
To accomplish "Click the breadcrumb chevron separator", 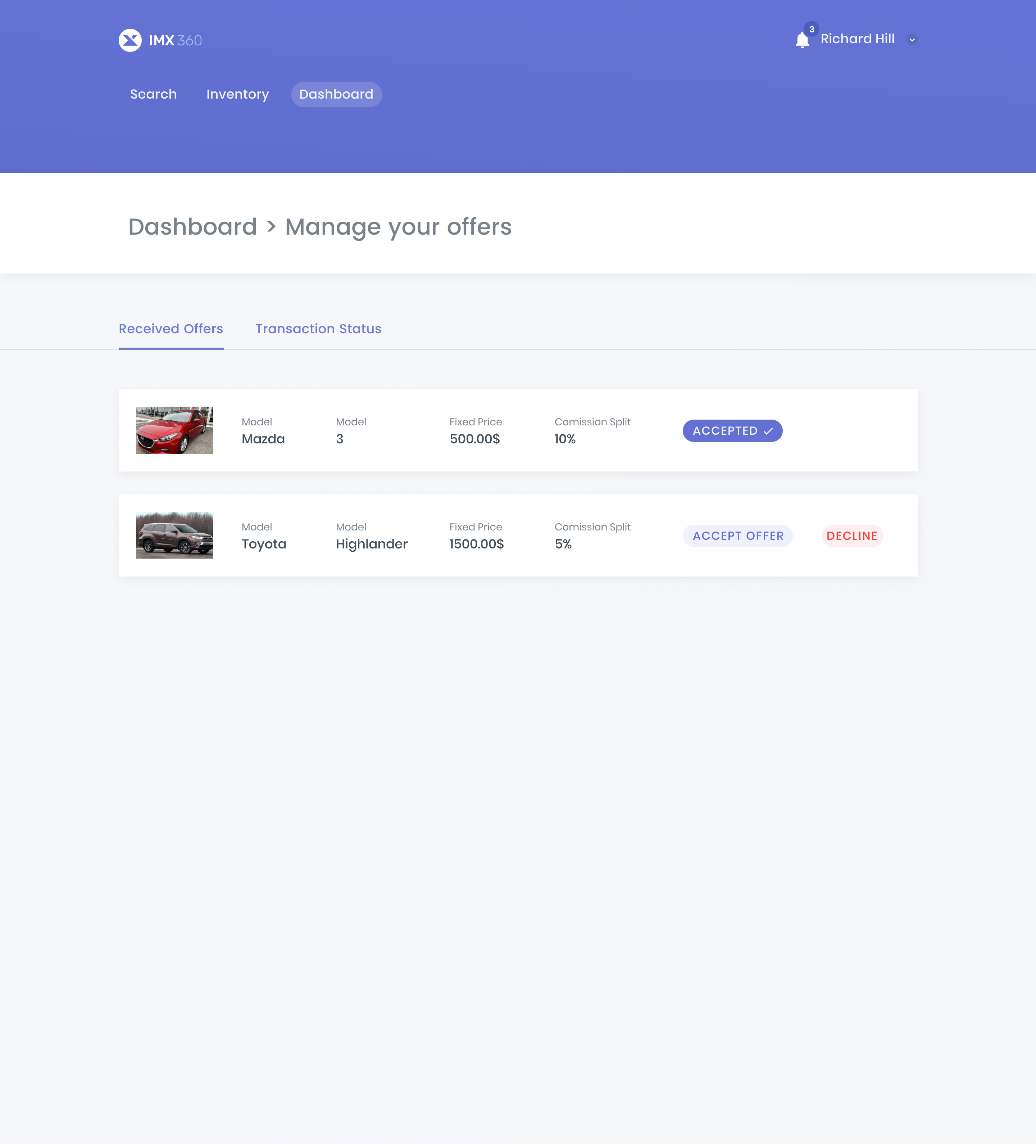I will point(271,227).
